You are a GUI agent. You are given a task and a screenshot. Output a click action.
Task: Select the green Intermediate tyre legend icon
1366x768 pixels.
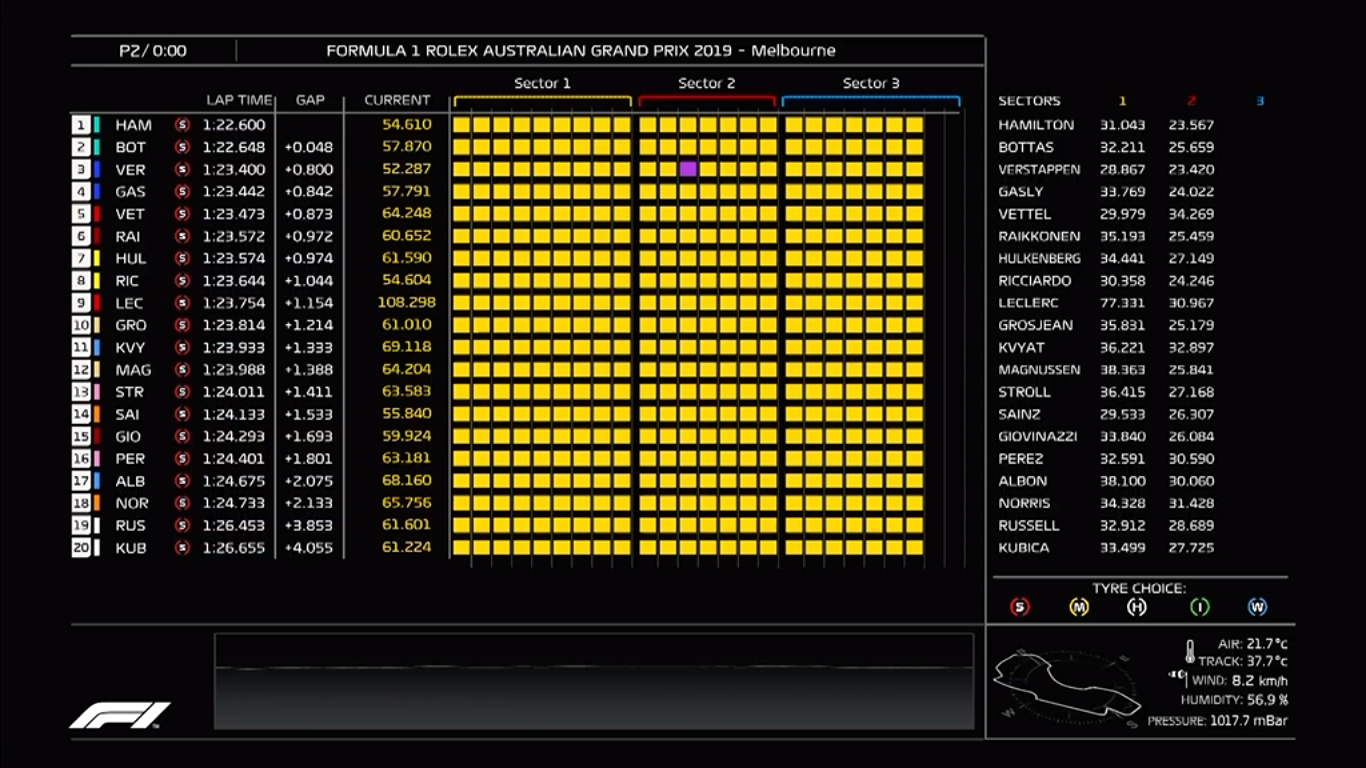1199,607
